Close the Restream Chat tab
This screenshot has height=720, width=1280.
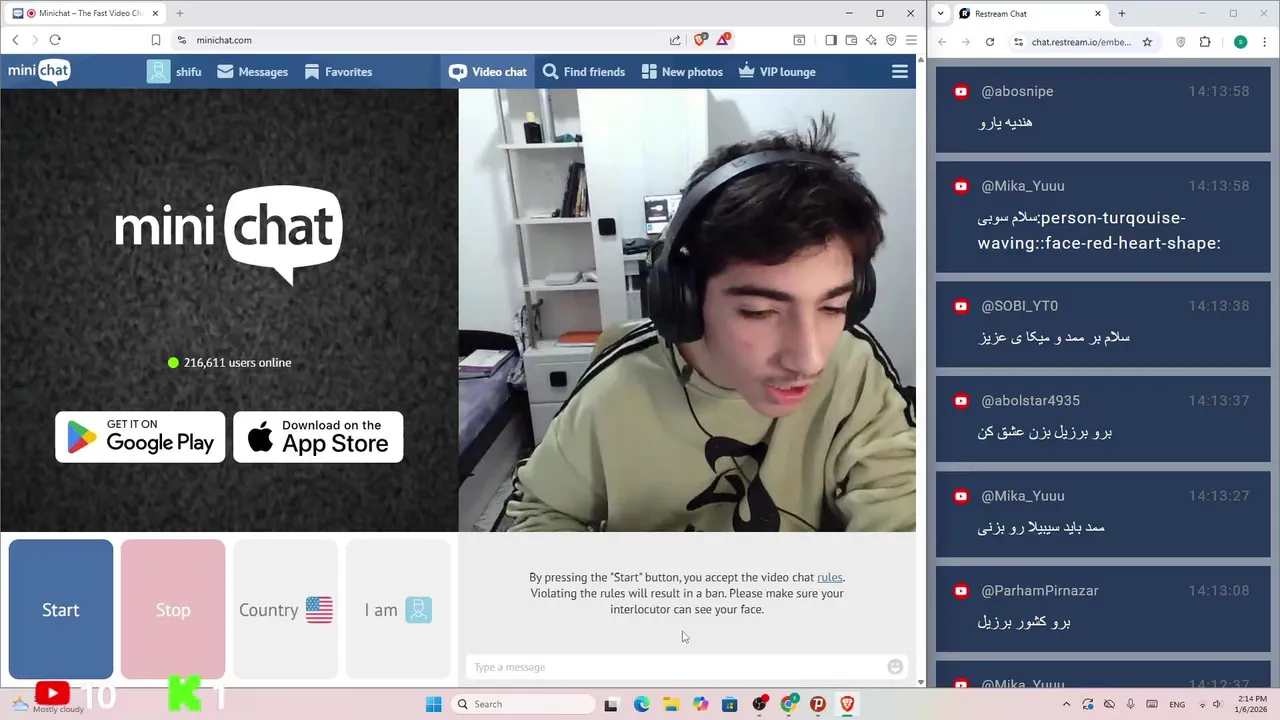pos(1098,13)
